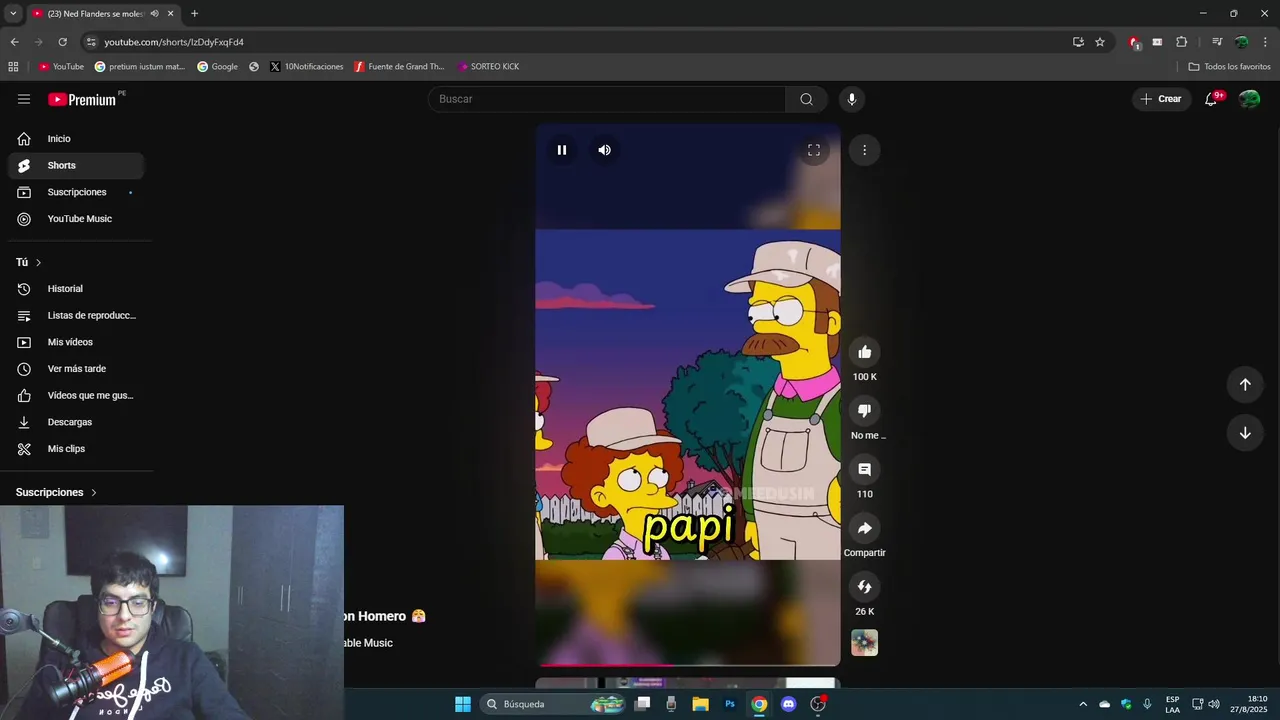
Task: Expand the Tú section chevron
Action: pos(39,262)
